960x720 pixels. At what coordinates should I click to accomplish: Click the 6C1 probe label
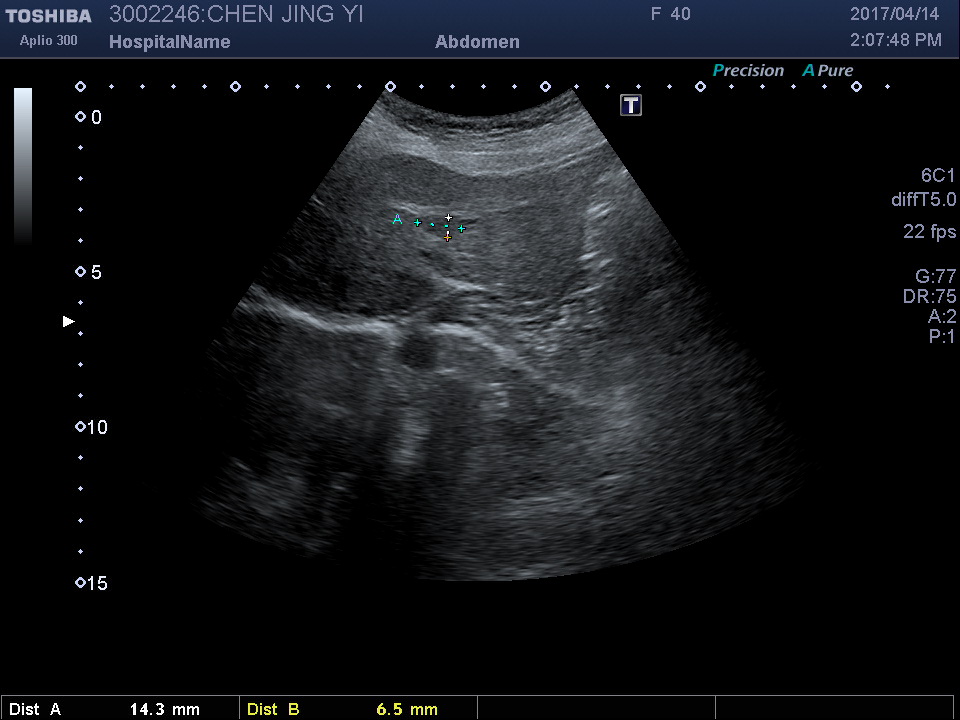click(x=938, y=176)
